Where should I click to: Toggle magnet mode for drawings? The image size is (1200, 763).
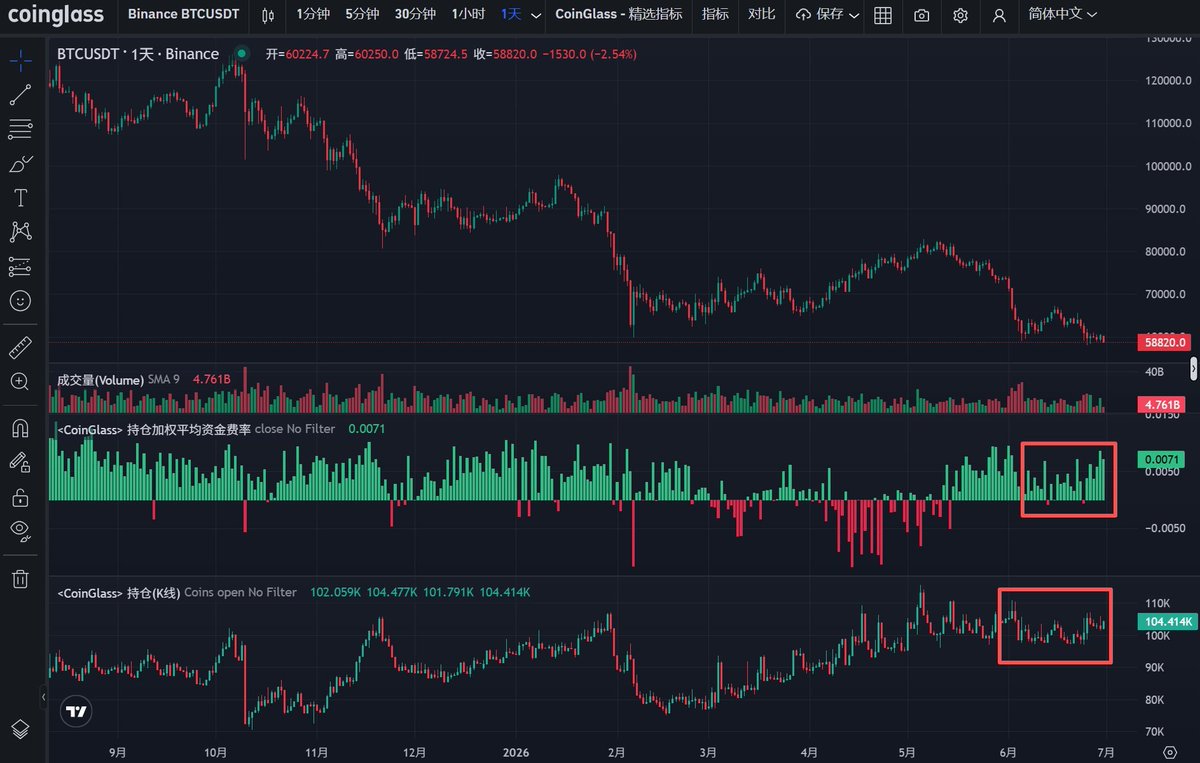pyautogui.click(x=20, y=428)
